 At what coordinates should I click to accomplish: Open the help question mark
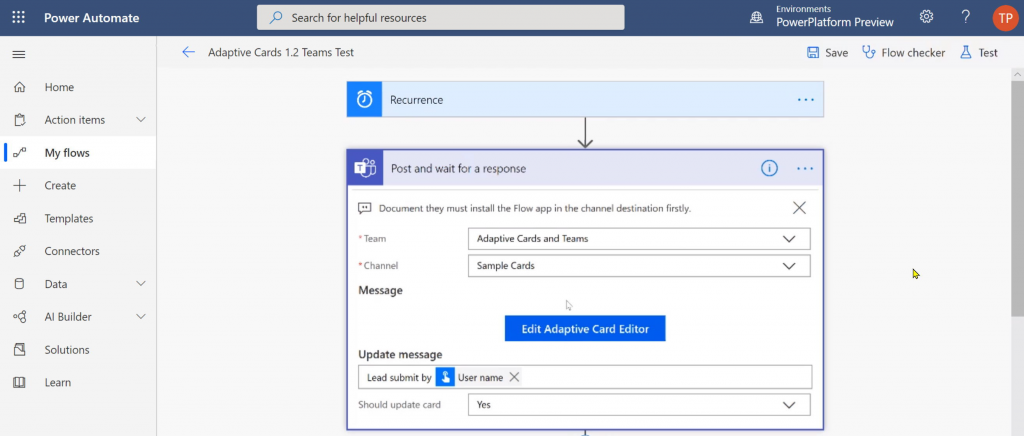click(966, 17)
